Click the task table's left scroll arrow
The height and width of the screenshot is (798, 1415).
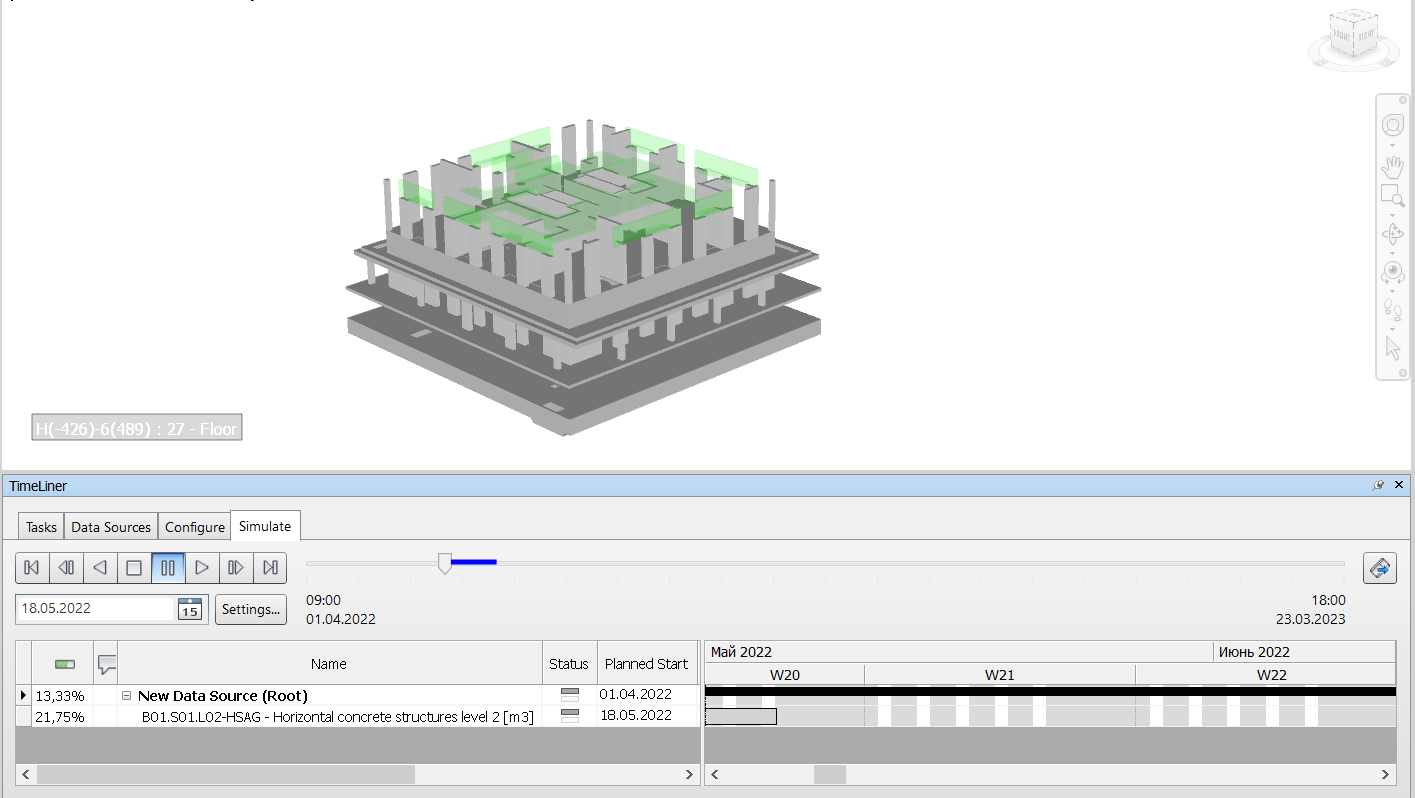(26, 775)
